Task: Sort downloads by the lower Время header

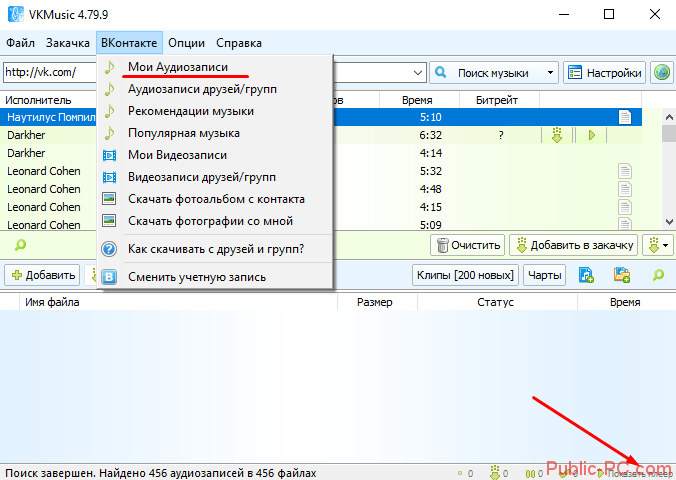Action: tap(626, 302)
